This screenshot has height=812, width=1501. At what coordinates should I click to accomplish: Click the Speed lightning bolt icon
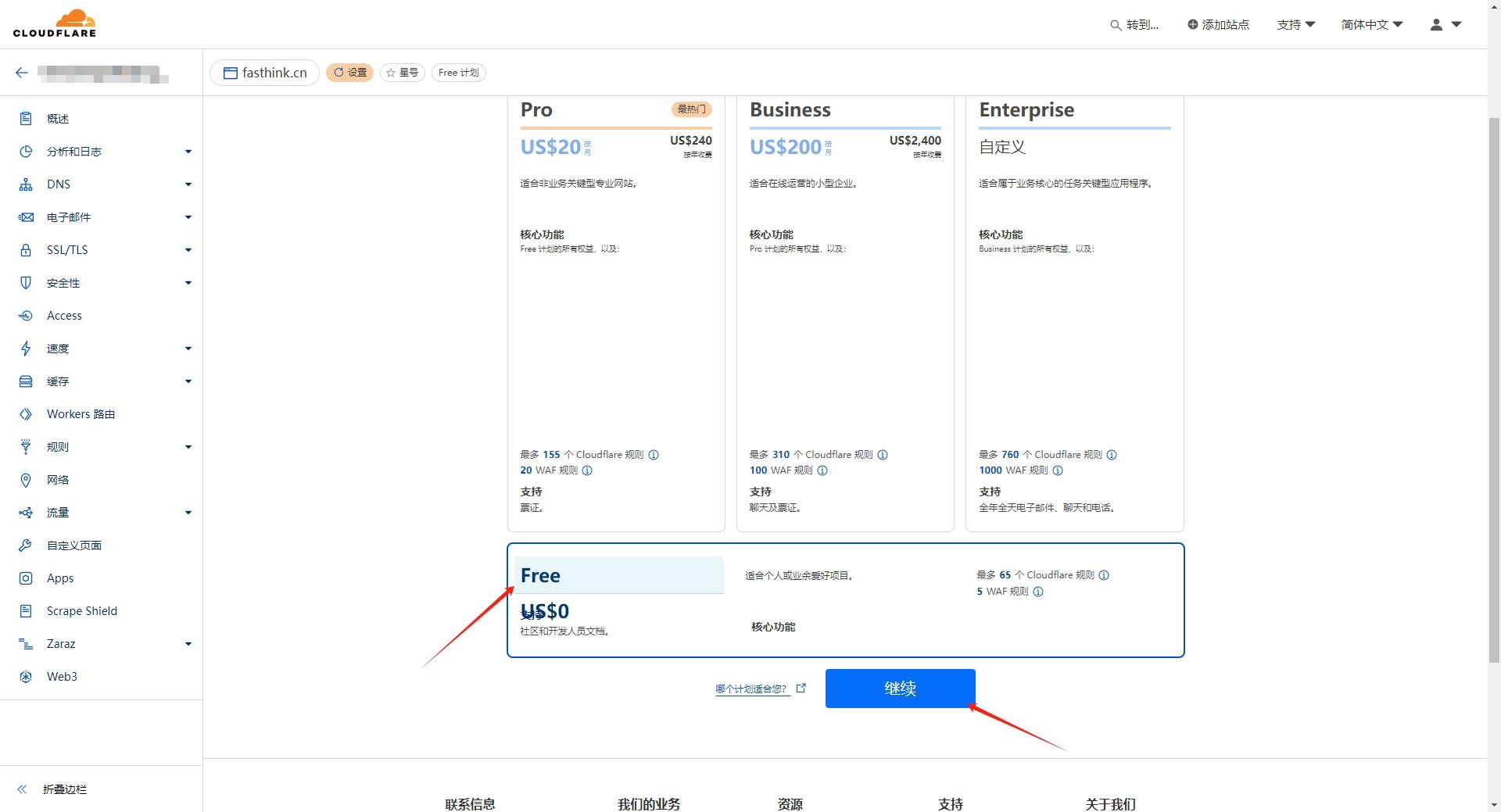26,349
